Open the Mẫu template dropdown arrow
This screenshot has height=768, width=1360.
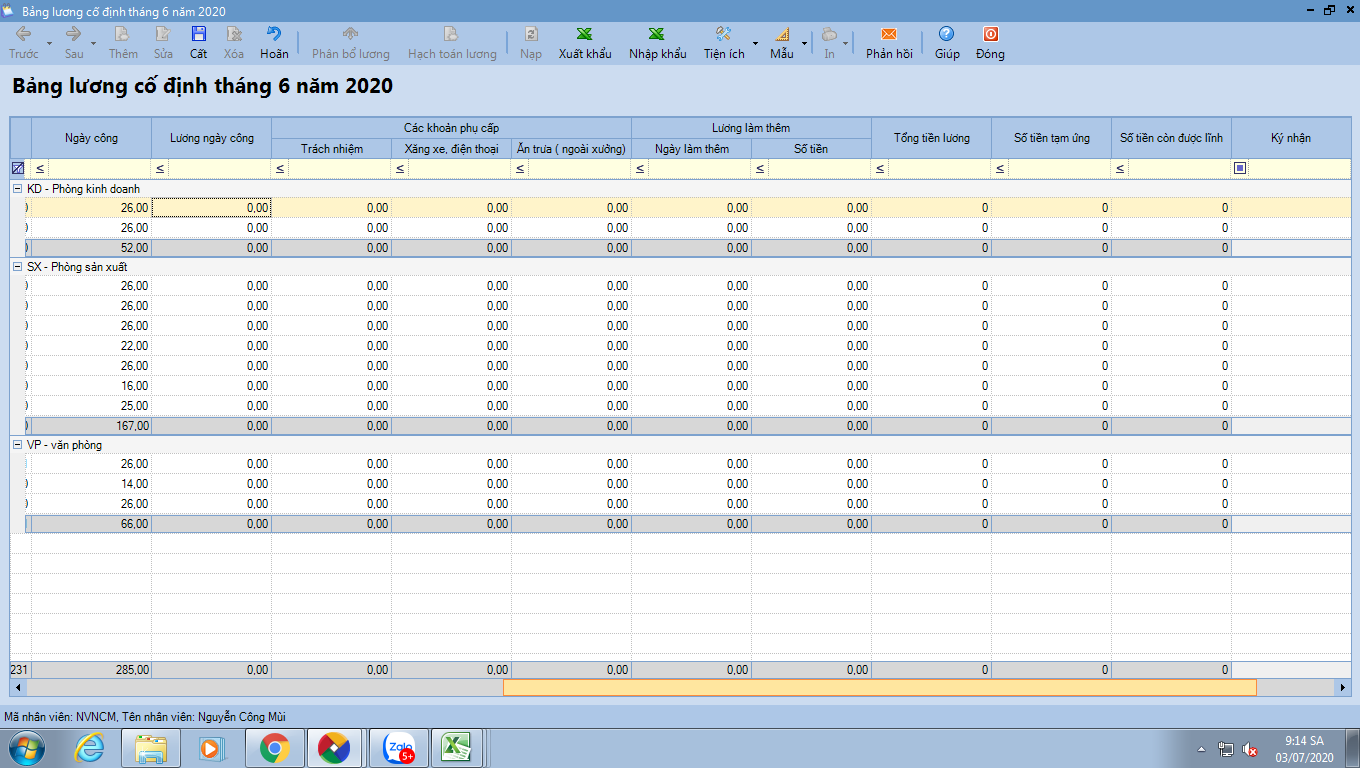[x=804, y=43]
